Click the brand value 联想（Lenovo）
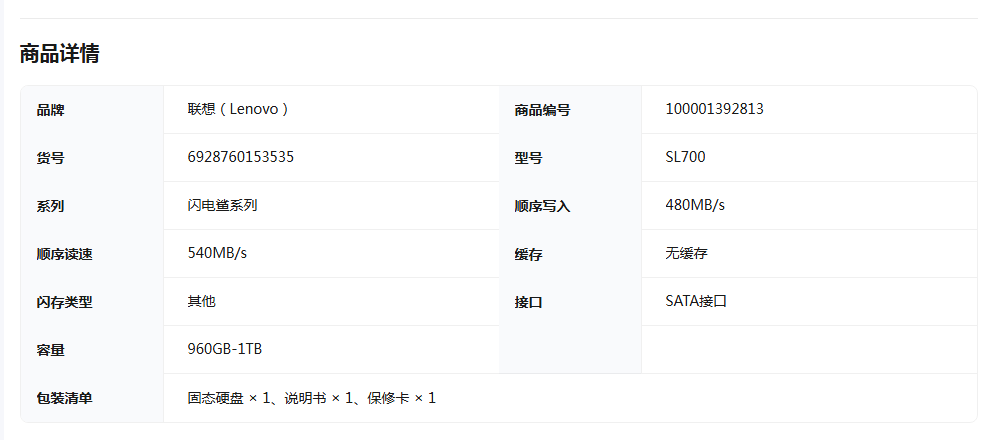The height and width of the screenshot is (440, 989). coord(238,109)
